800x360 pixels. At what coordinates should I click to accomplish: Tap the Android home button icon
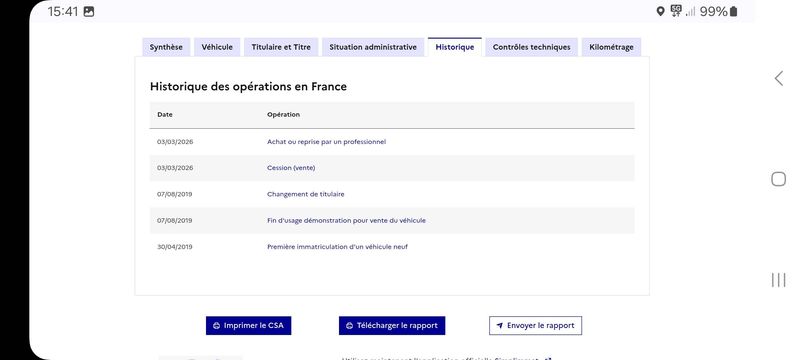(x=778, y=179)
